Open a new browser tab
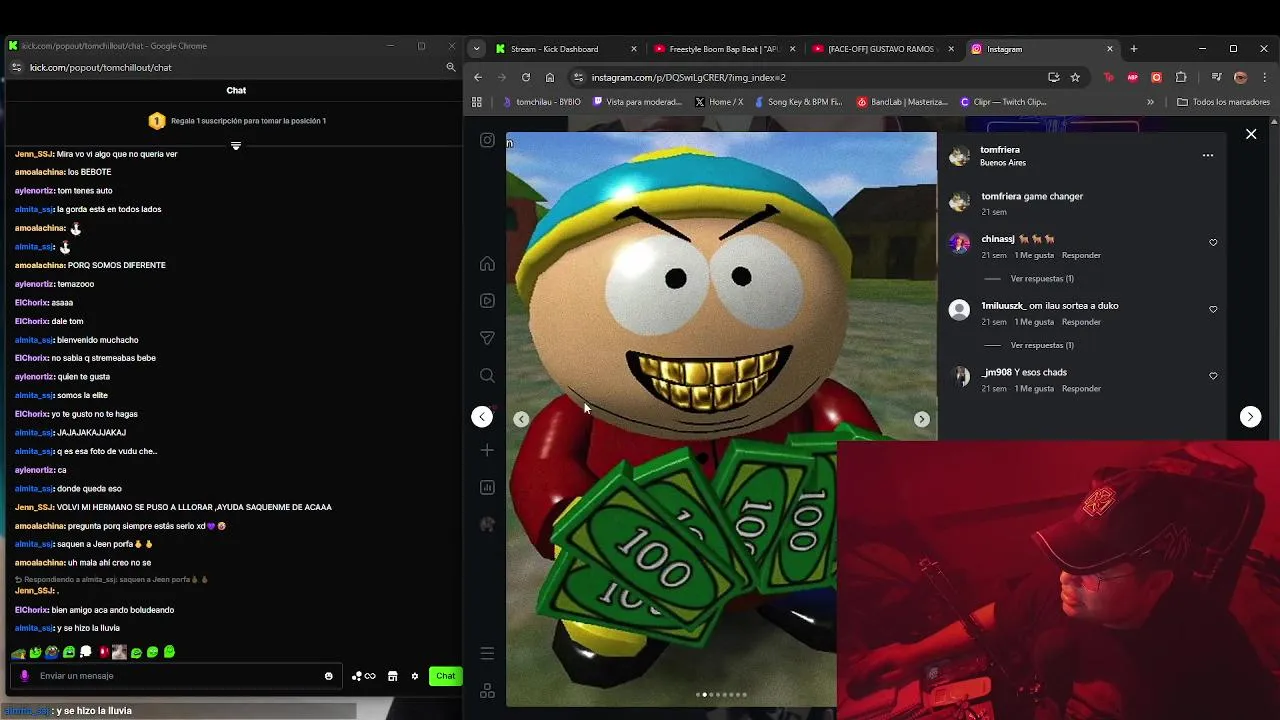The image size is (1280, 720). click(1133, 49)
